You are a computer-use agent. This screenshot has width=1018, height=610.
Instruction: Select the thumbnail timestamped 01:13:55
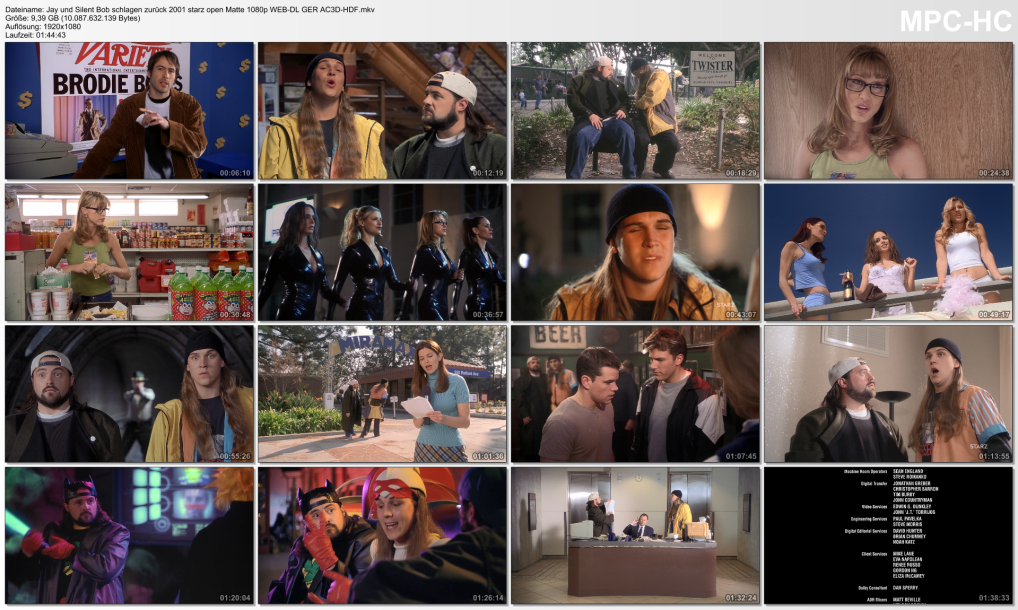[888, 393]
